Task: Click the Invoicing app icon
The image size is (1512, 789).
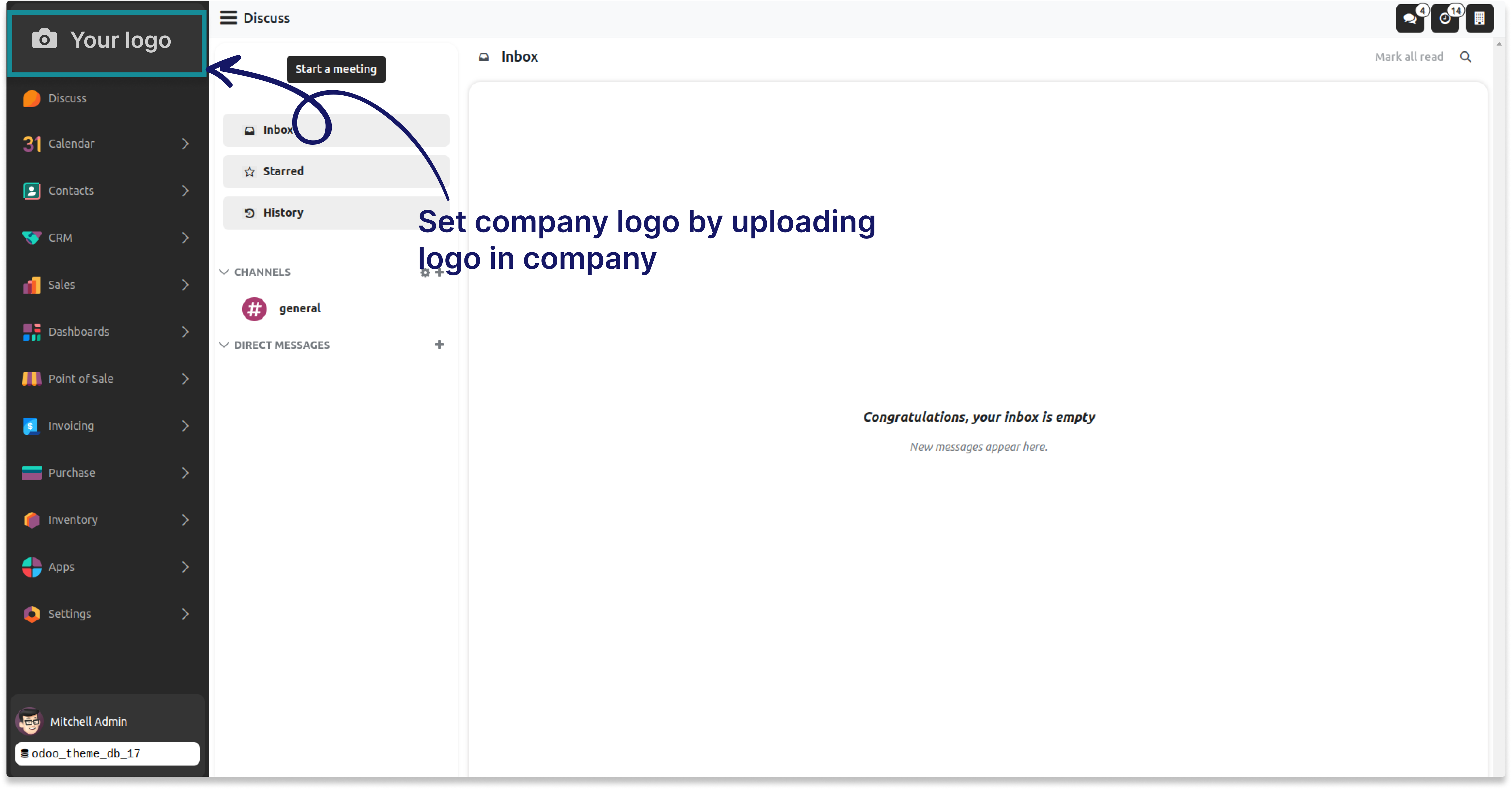Action: pos(32,426)
